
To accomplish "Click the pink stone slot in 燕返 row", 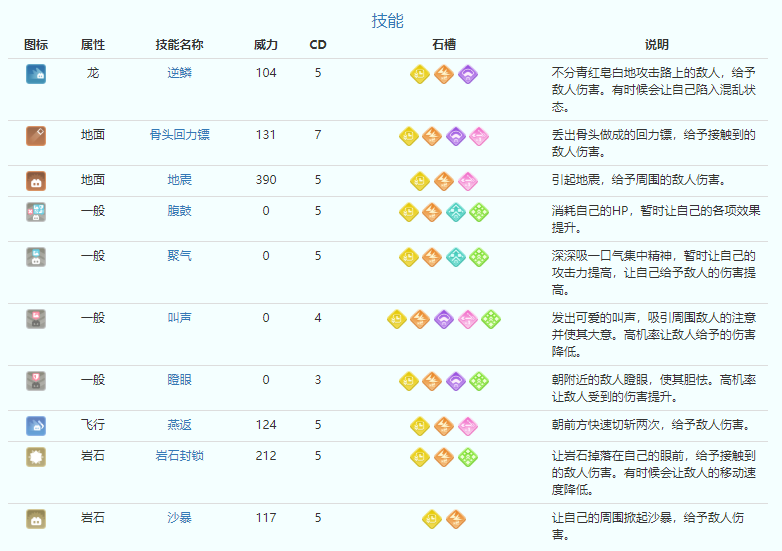I will tap(467, 426).
